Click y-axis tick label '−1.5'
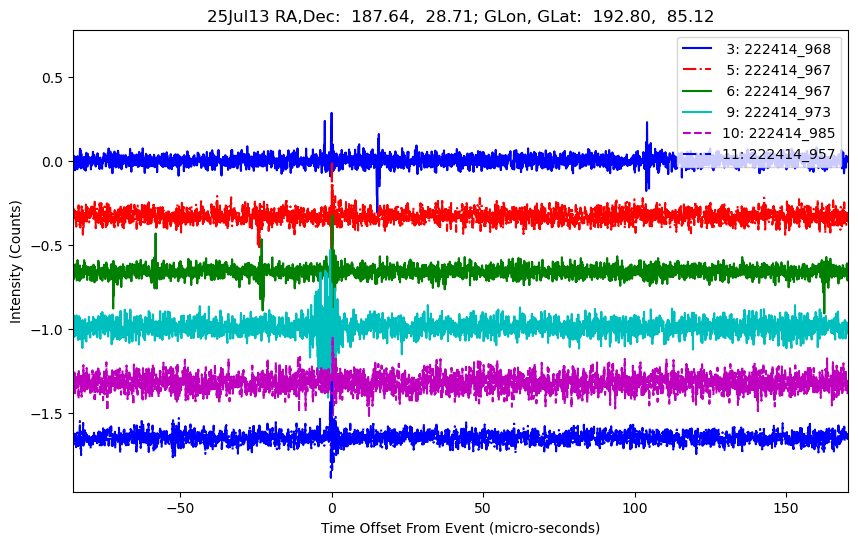 tap(48, 414)
